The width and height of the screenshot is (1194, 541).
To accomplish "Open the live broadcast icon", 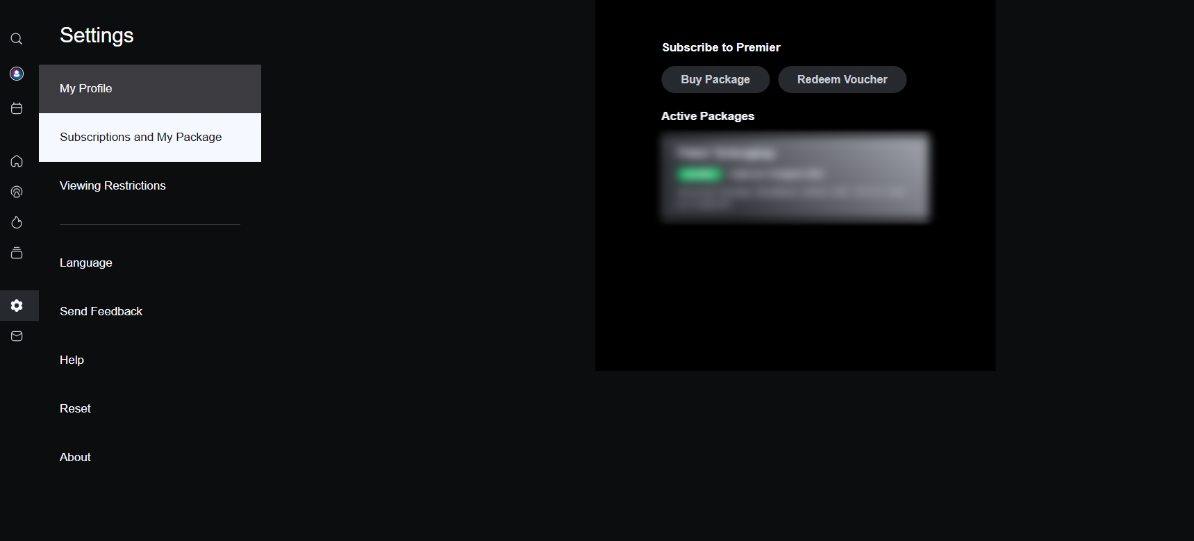I will [16, 192].
